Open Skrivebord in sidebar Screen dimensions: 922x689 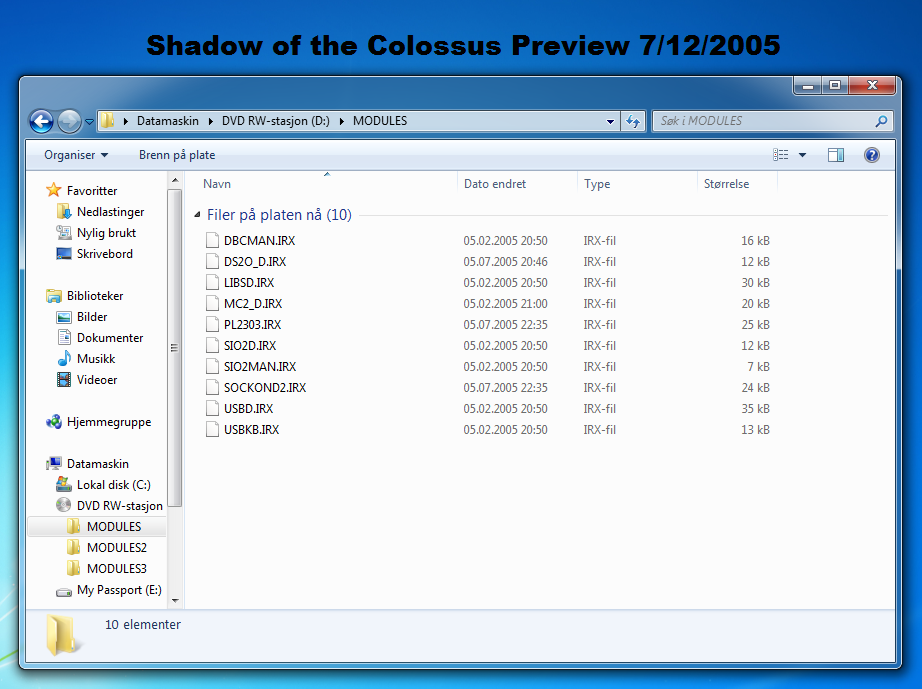pyautogui.click(x=105, y=254)
